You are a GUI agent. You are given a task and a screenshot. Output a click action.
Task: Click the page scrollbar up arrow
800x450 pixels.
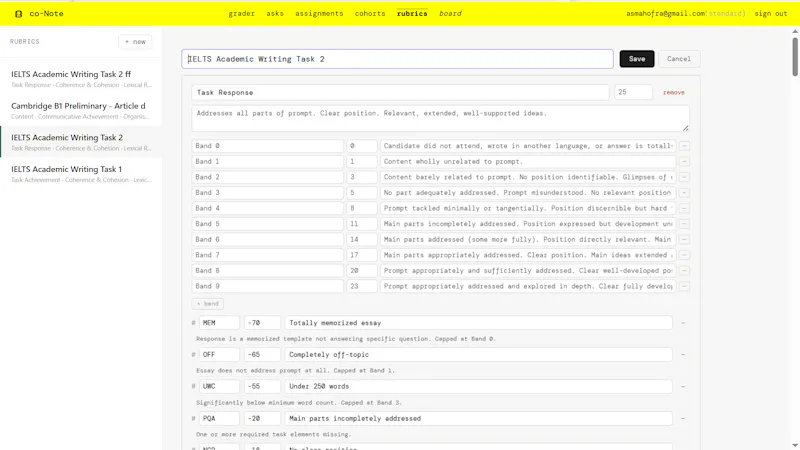click(x=795, y=32)
